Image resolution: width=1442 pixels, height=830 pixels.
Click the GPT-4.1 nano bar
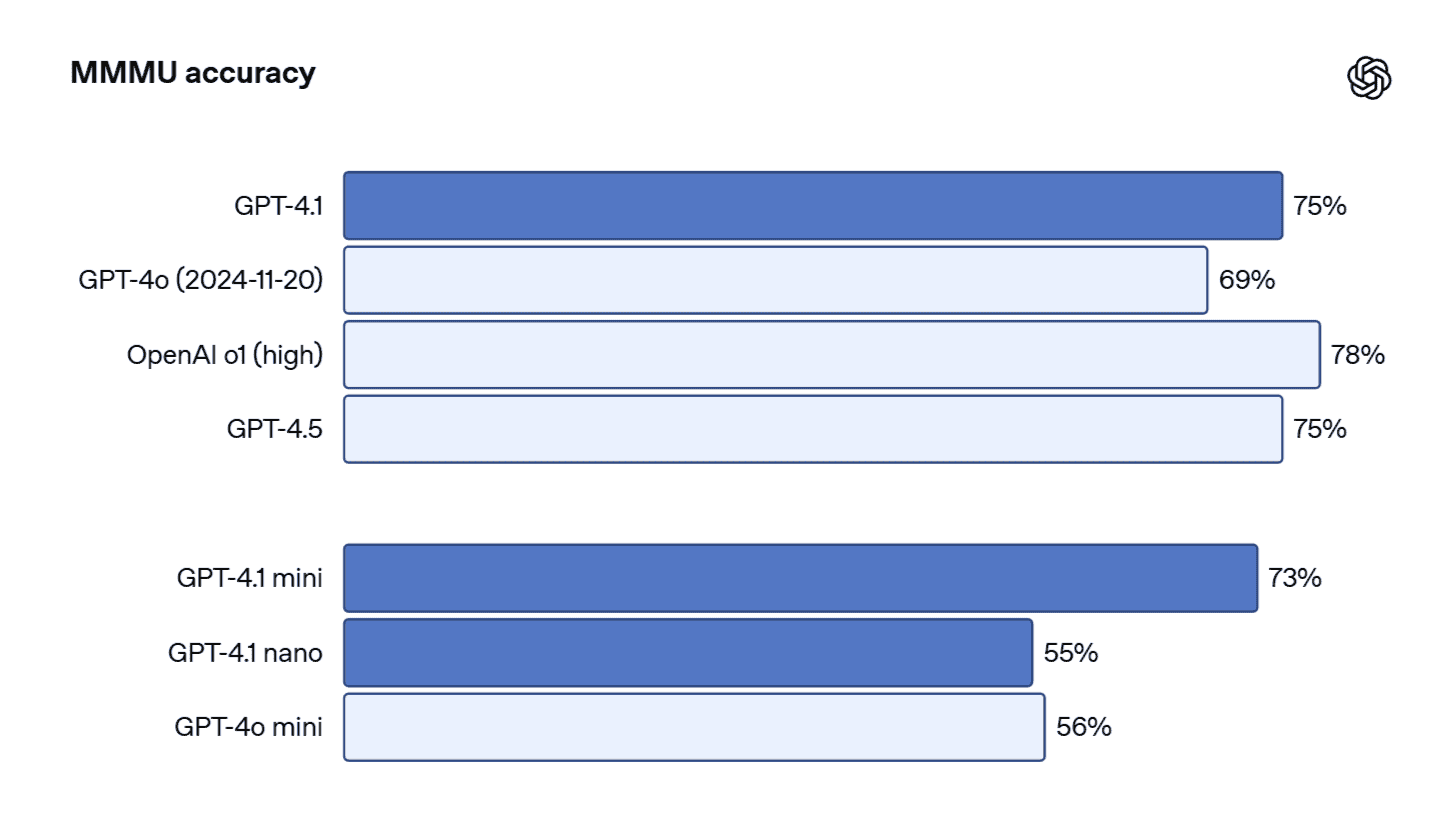pos(688,653)
